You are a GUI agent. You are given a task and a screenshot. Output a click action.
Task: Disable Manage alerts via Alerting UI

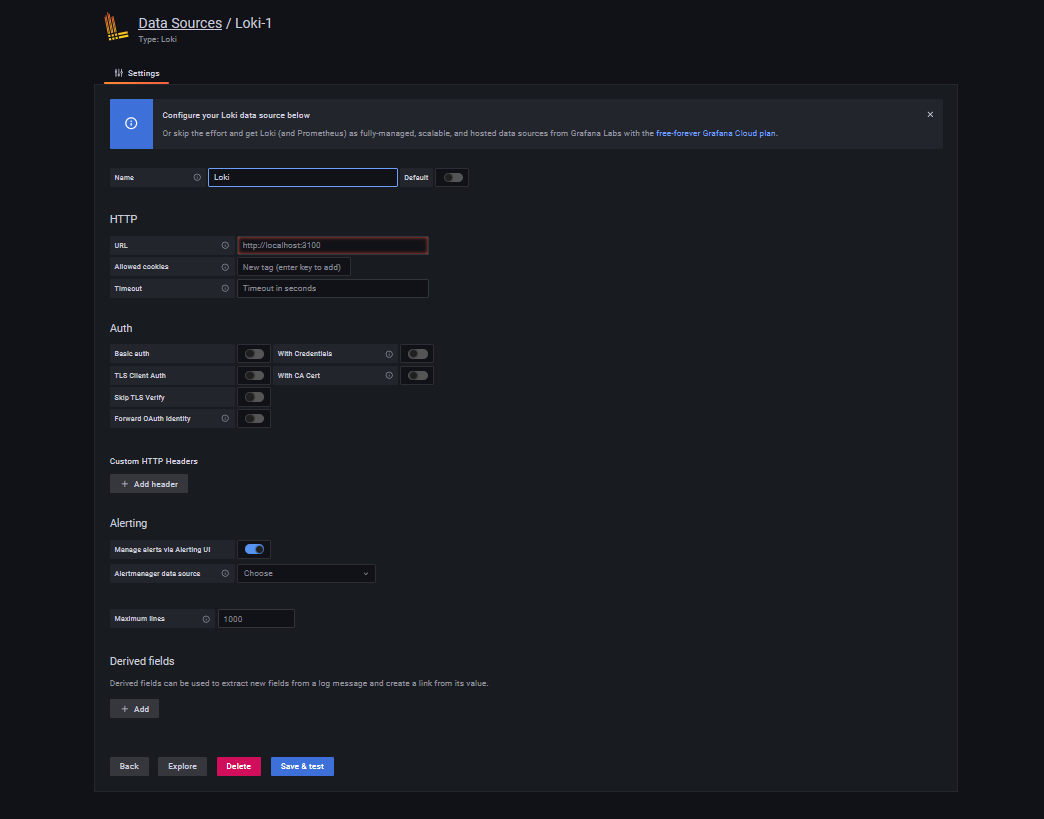254,549
